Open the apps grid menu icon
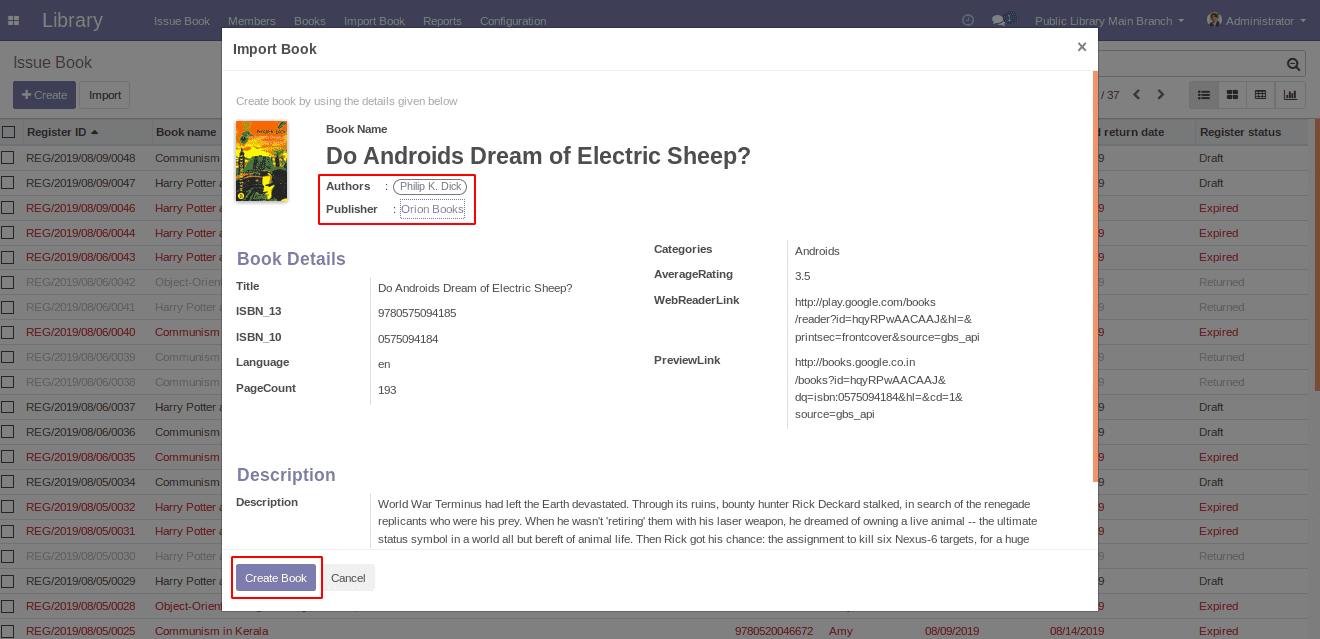This screenshot has width=1320, height=639. point(13,20)
